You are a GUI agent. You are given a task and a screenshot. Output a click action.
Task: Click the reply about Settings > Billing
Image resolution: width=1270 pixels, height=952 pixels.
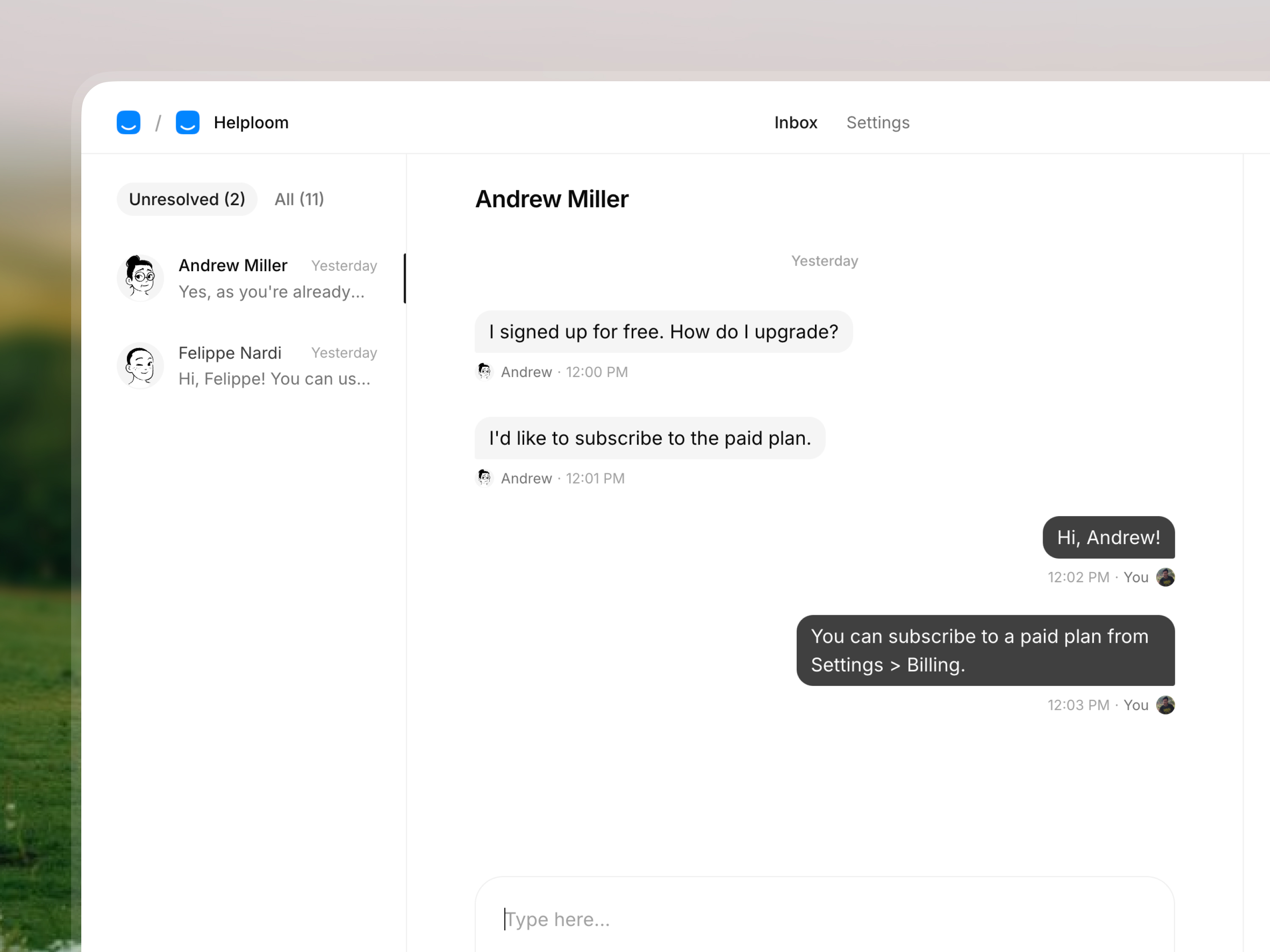pyautogui.click(x=985, y=650)
